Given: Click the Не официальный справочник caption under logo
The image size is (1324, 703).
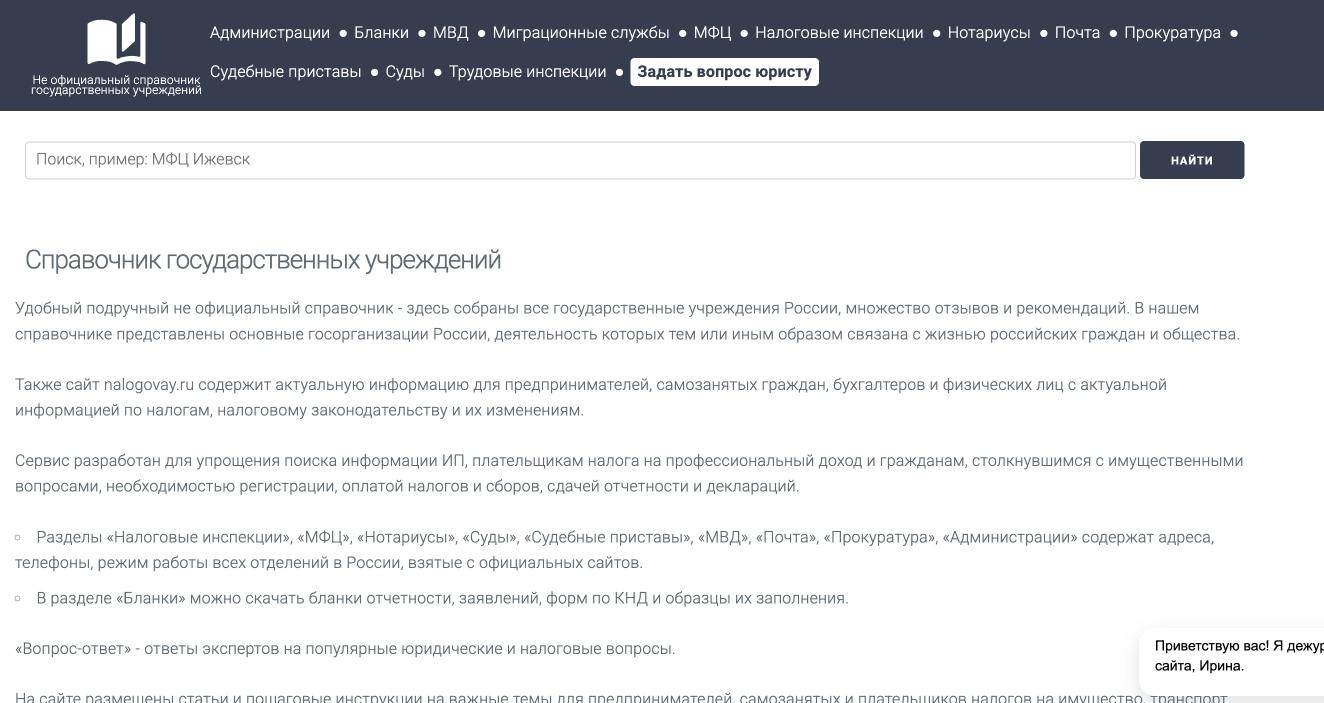Looking at the screenshot, I should point(116,85).
